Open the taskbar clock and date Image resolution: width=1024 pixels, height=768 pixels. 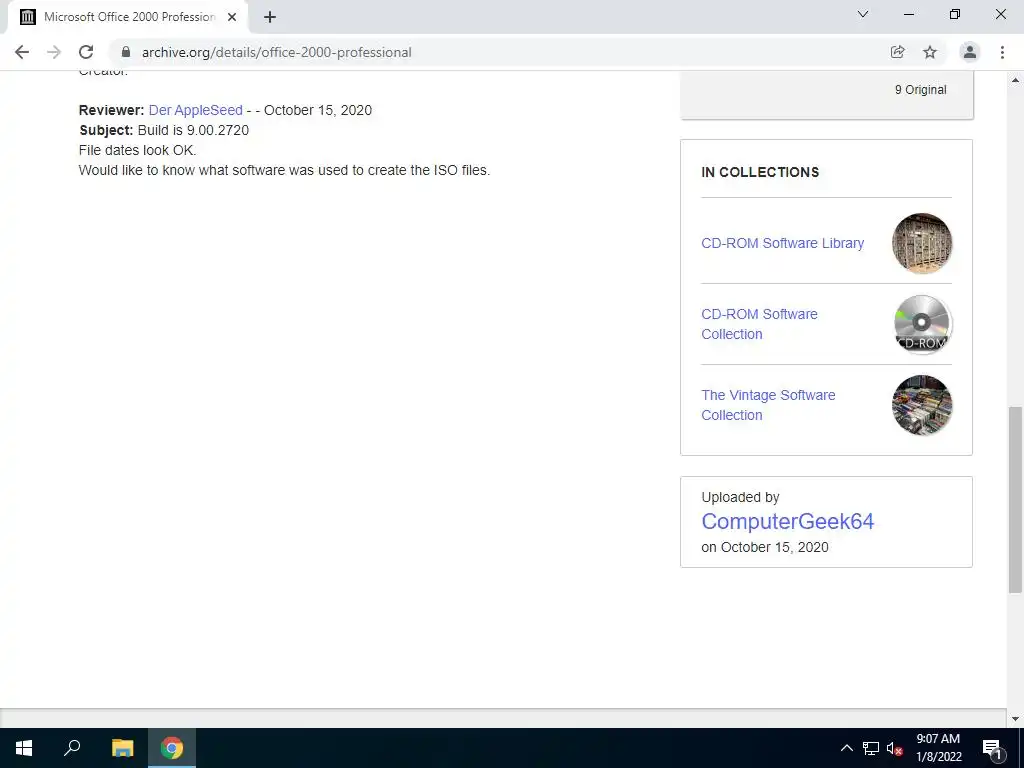tap(938, 748)
